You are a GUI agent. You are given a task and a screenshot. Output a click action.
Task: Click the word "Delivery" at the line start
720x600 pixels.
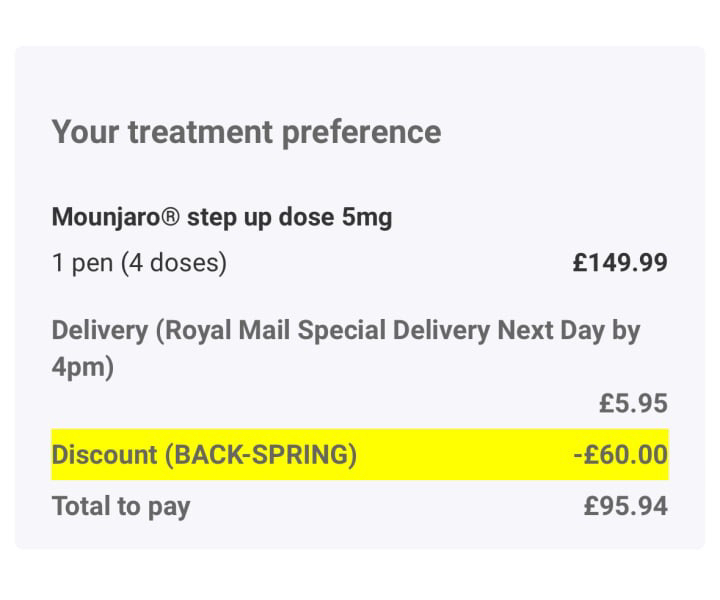click(x=103, y=330)
